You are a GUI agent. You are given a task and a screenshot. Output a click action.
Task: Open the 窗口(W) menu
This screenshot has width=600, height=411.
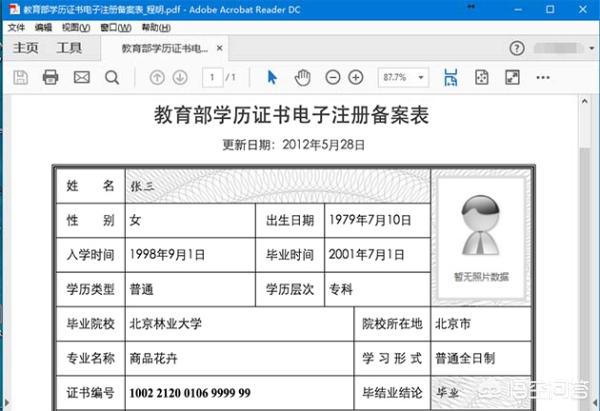pos(116,28)
